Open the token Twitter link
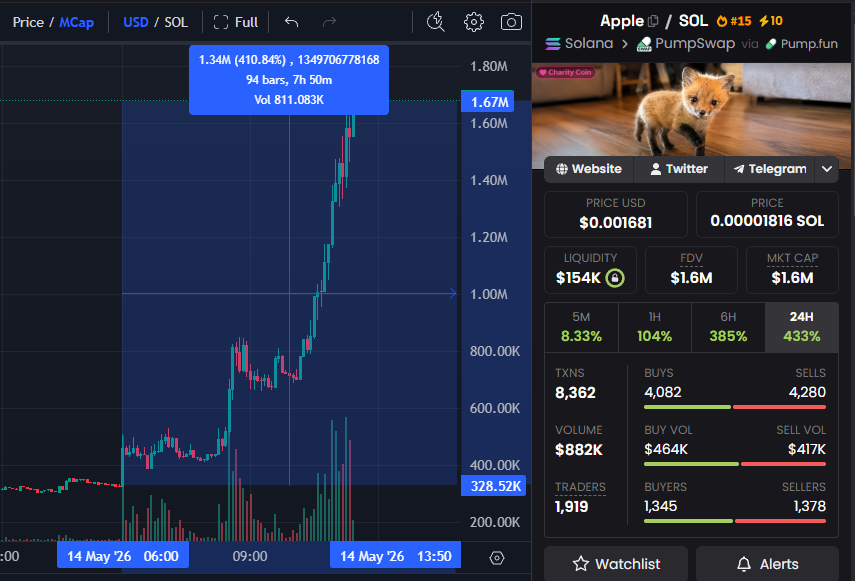 coord(679,169)
